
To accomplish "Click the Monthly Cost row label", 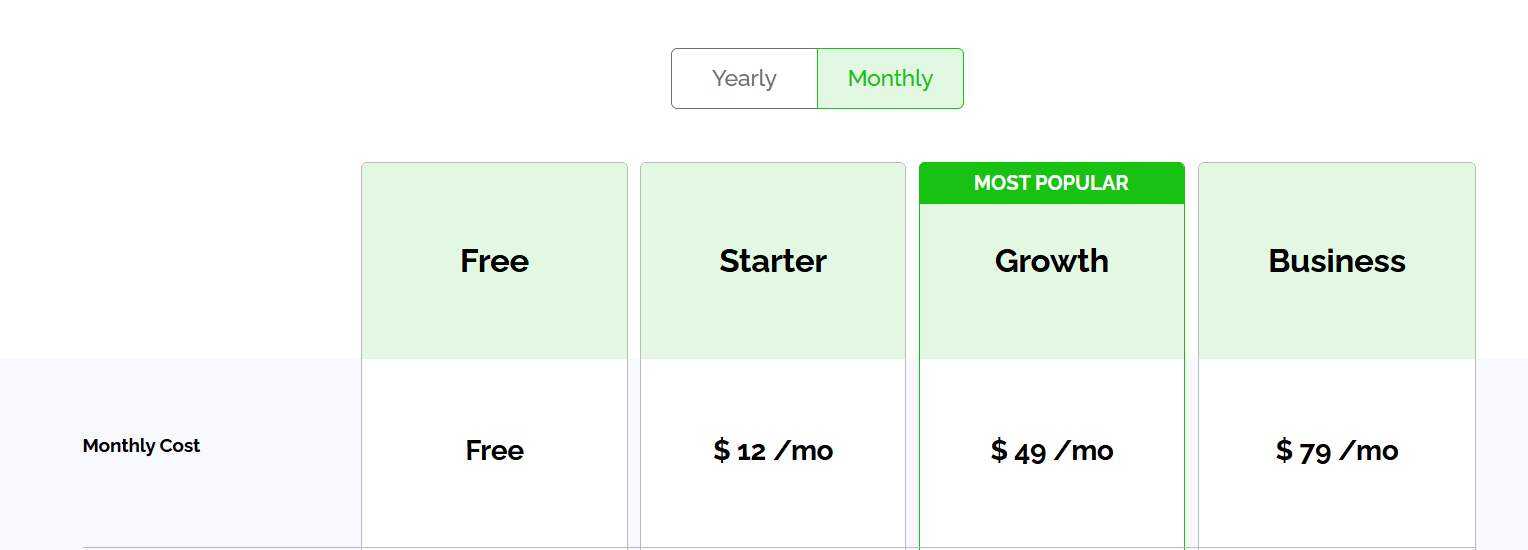I will [x=141, y=446].
